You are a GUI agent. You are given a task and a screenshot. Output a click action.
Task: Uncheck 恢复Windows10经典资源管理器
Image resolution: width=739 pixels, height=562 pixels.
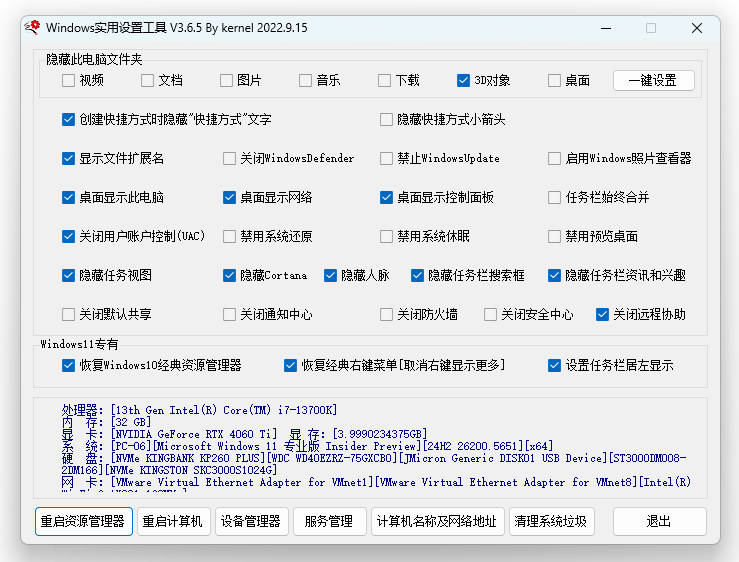[x=68, y=365]
